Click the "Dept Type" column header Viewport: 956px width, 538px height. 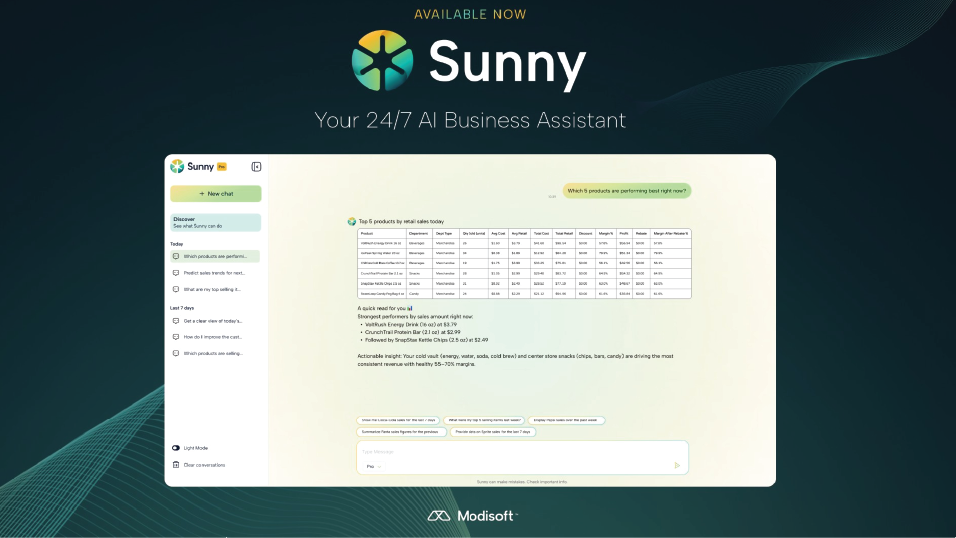[x=444, y=234]
